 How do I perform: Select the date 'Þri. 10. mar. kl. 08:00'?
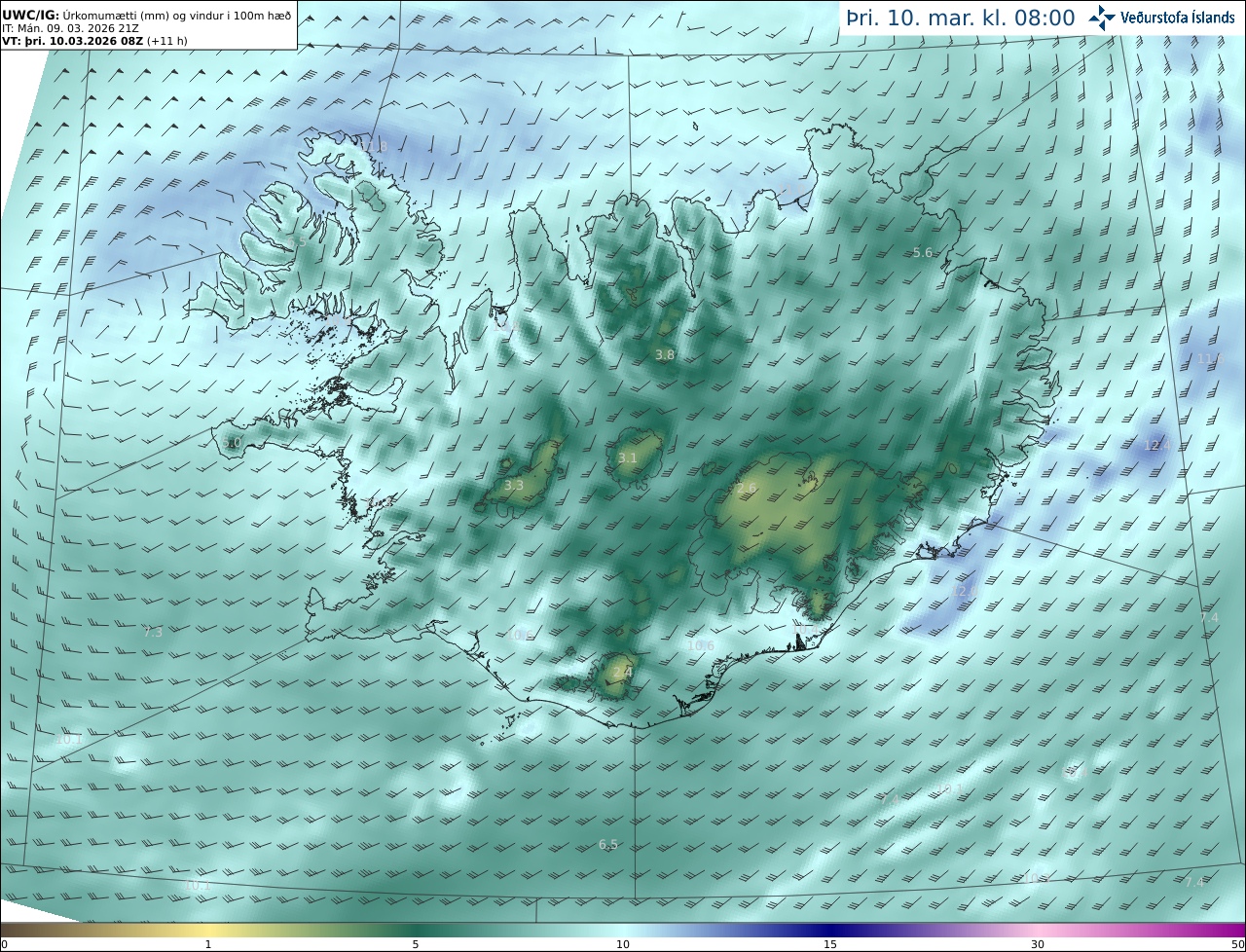pos(960,18)
